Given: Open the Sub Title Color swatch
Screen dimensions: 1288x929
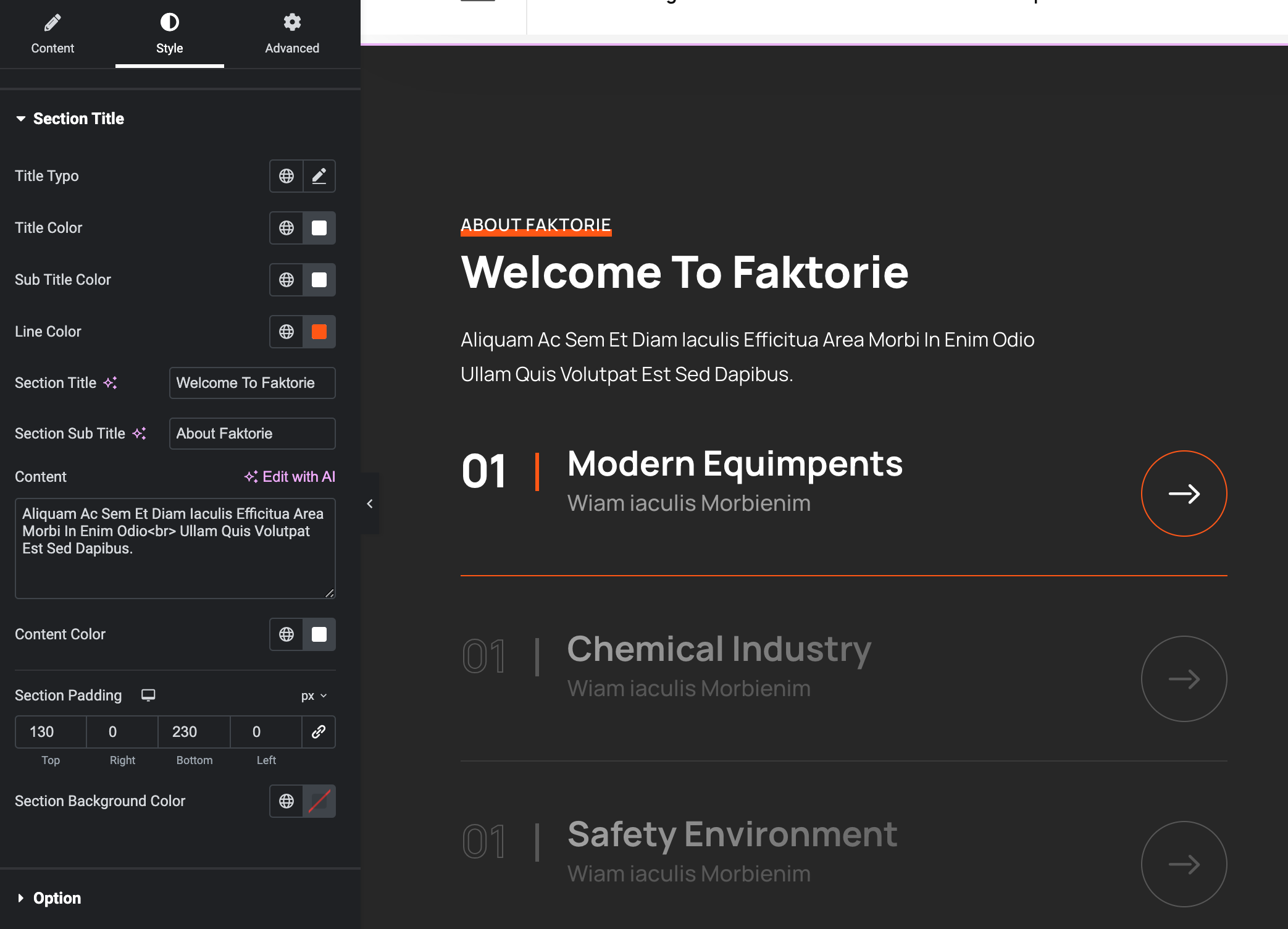Looking at the screenshot, I should pyautogui.click(x=319, y=280).
